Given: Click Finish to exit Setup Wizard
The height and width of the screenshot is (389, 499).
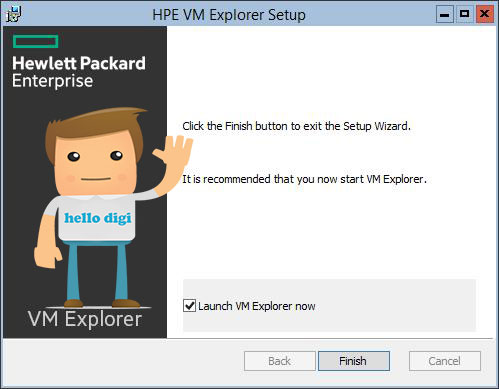Looking at the screenshot, I should [354, 361].
